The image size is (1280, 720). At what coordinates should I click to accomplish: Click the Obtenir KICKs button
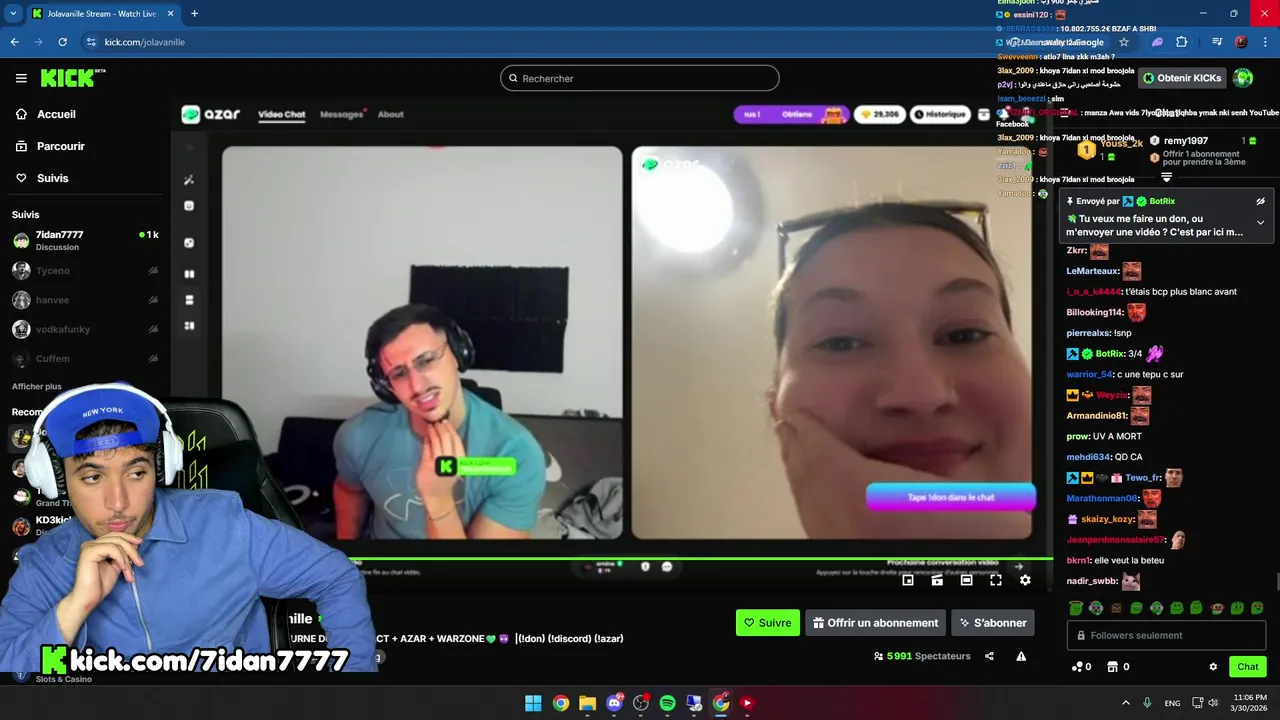[1182, 78]
